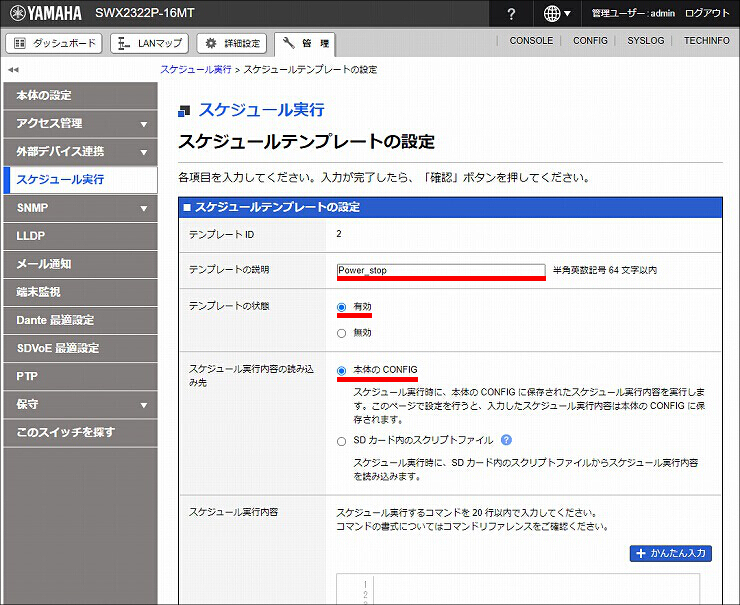The image size is (740, 605).
Task: Open the globe language selector
Action: (557, 14)
